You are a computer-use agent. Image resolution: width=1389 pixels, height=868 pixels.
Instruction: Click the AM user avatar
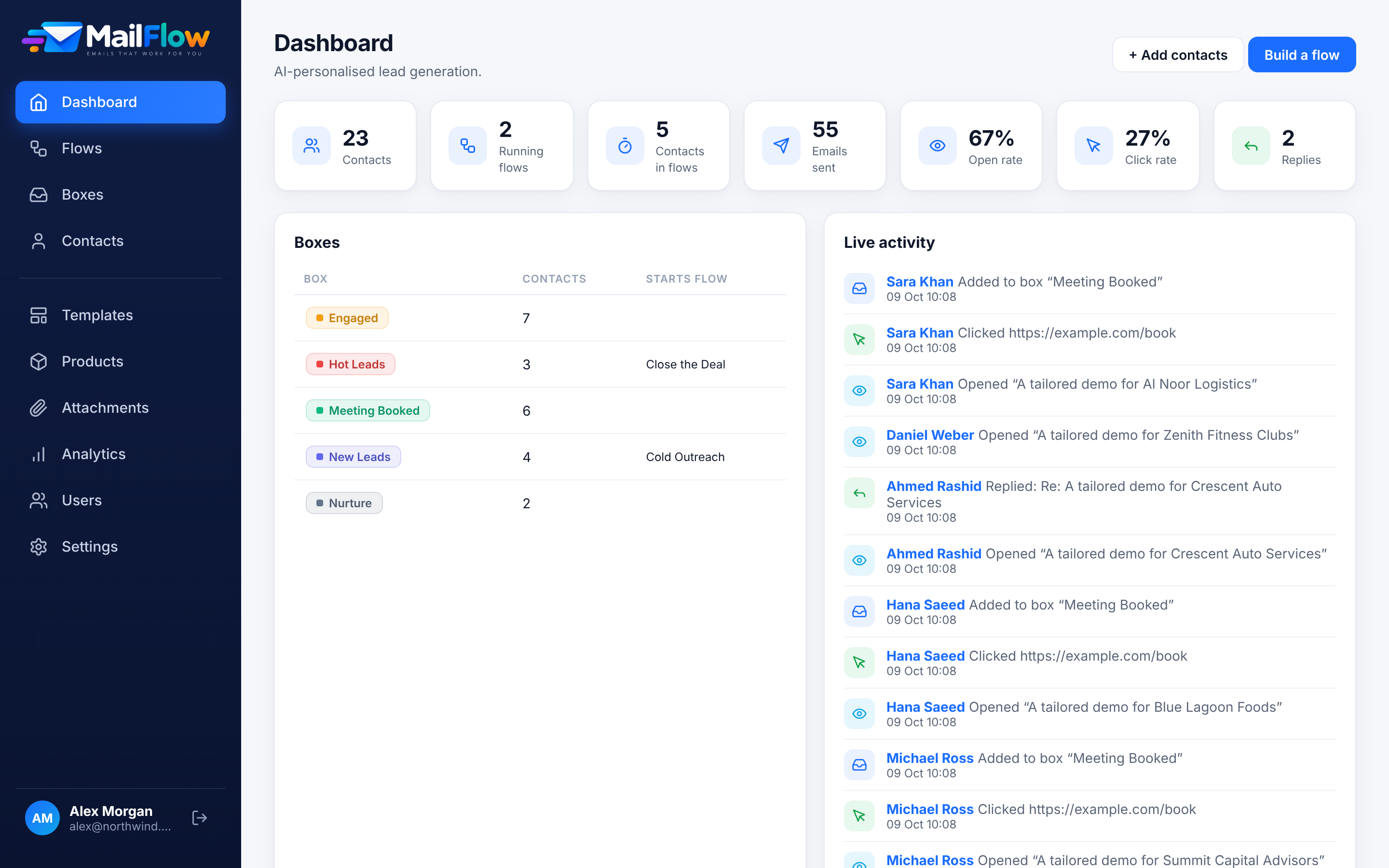pos(42,817)
